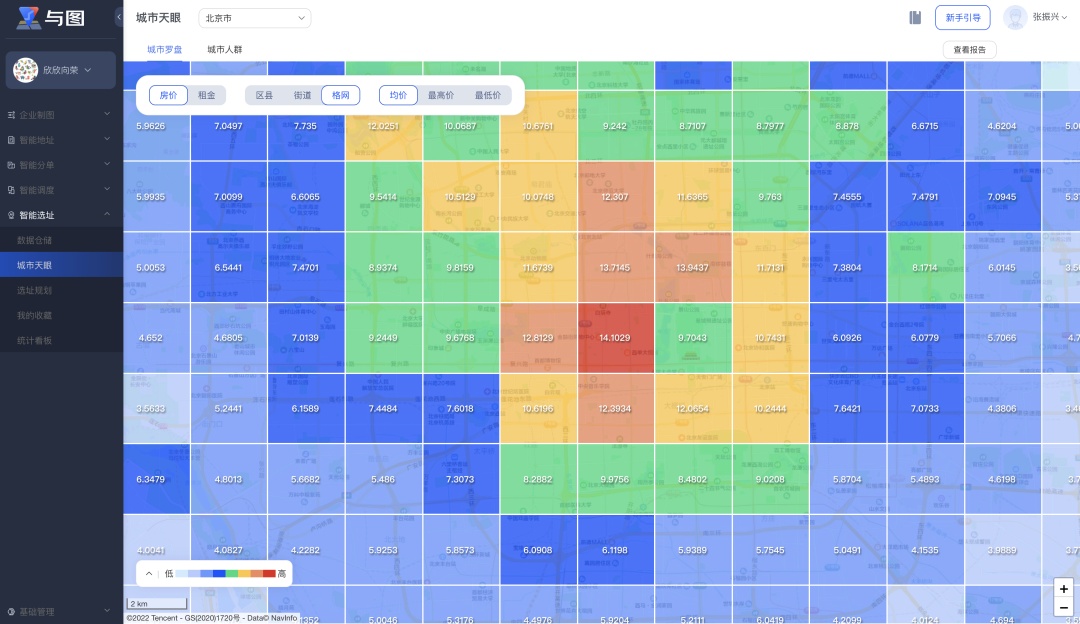Click the red swatch in the legend
The height and width of the screenshot is (624, 1080).
(x=269, y=574)
